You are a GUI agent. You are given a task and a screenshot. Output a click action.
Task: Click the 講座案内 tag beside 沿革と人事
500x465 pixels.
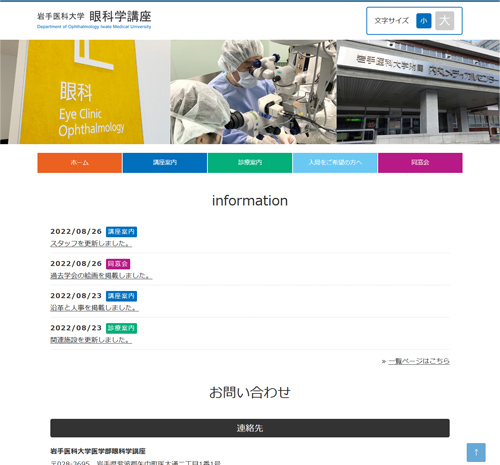pyautogui.click(x=121, y=296)
